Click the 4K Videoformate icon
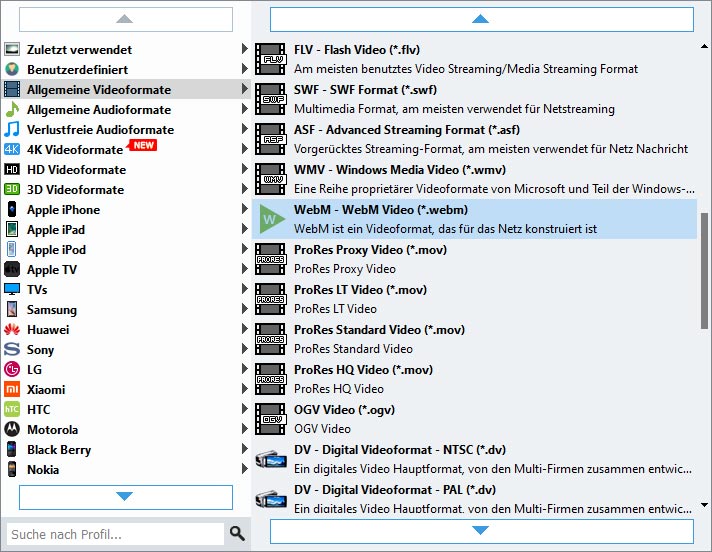 coord(12,149)
